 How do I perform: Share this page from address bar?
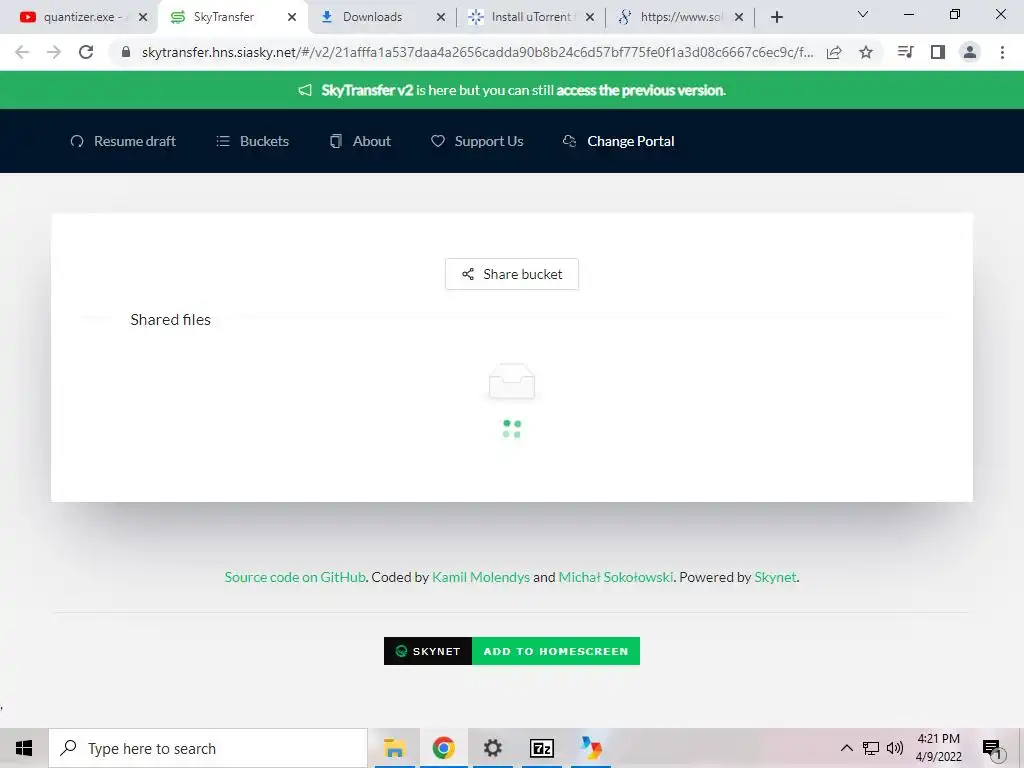point(834,52)
